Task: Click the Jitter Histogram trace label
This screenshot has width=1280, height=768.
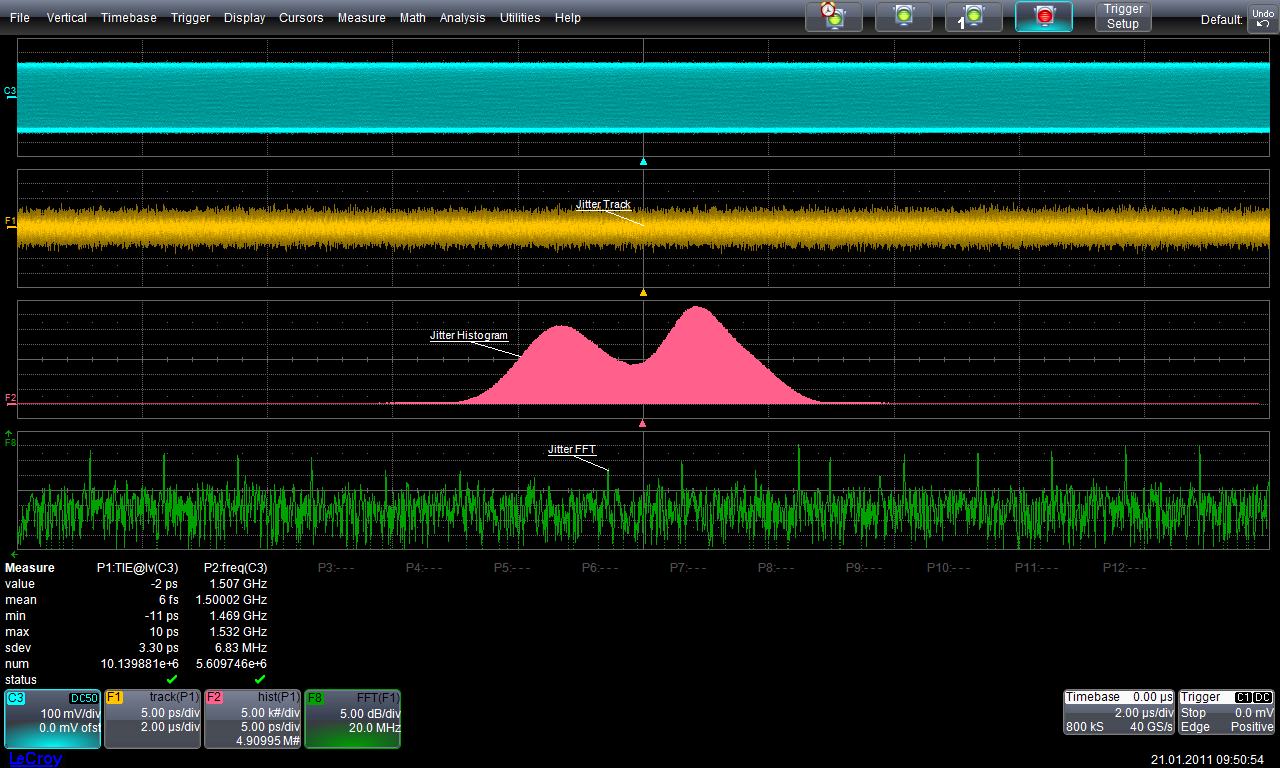Action: tap(469, 336)
